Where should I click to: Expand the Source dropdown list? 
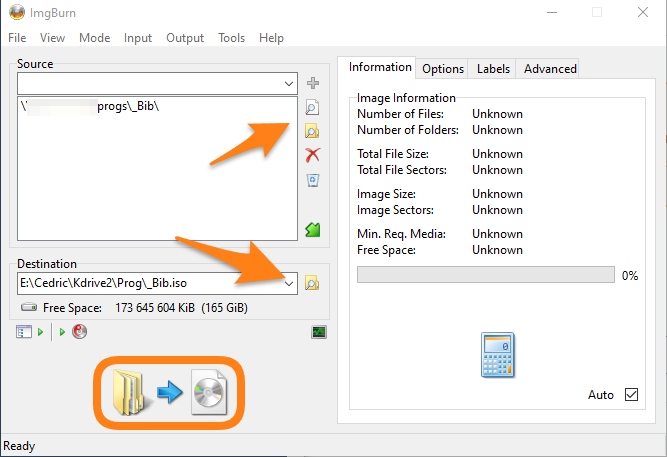tap(289, 84)
